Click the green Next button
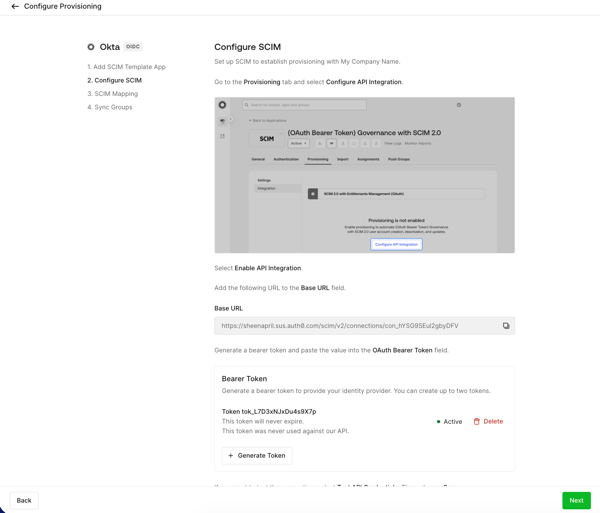 point(576,500)
